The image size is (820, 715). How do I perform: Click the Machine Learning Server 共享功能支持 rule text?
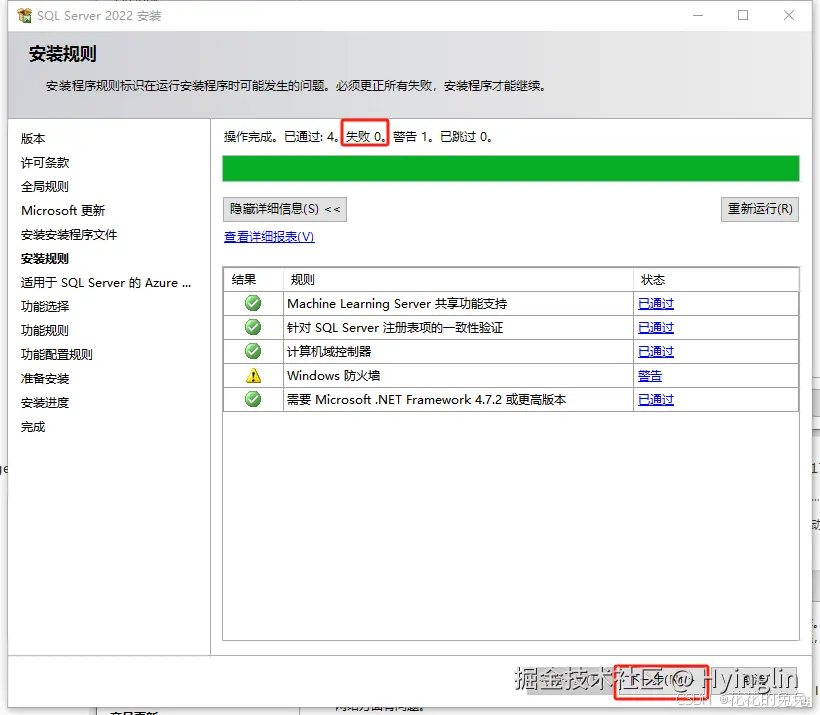point(397,303)
